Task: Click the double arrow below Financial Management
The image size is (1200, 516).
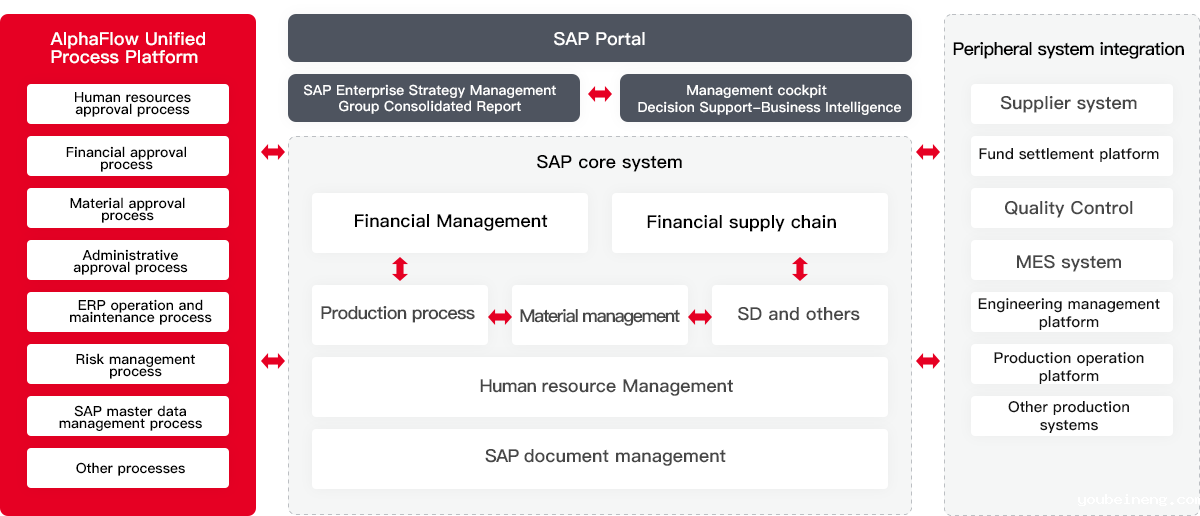Action: pyautogui.click(x=400, y=269)
